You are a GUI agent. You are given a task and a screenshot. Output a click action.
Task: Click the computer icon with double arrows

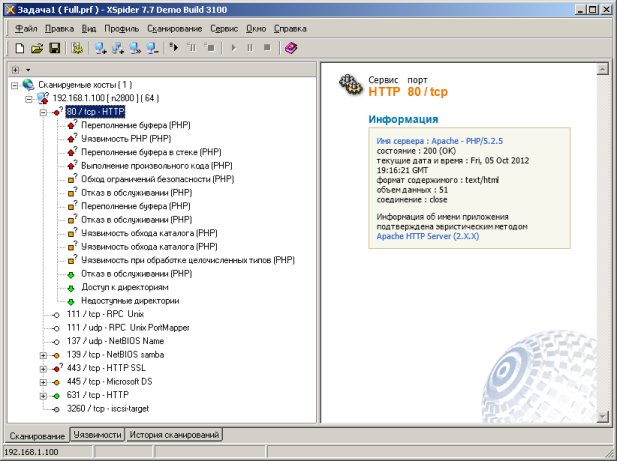point(135,48)
